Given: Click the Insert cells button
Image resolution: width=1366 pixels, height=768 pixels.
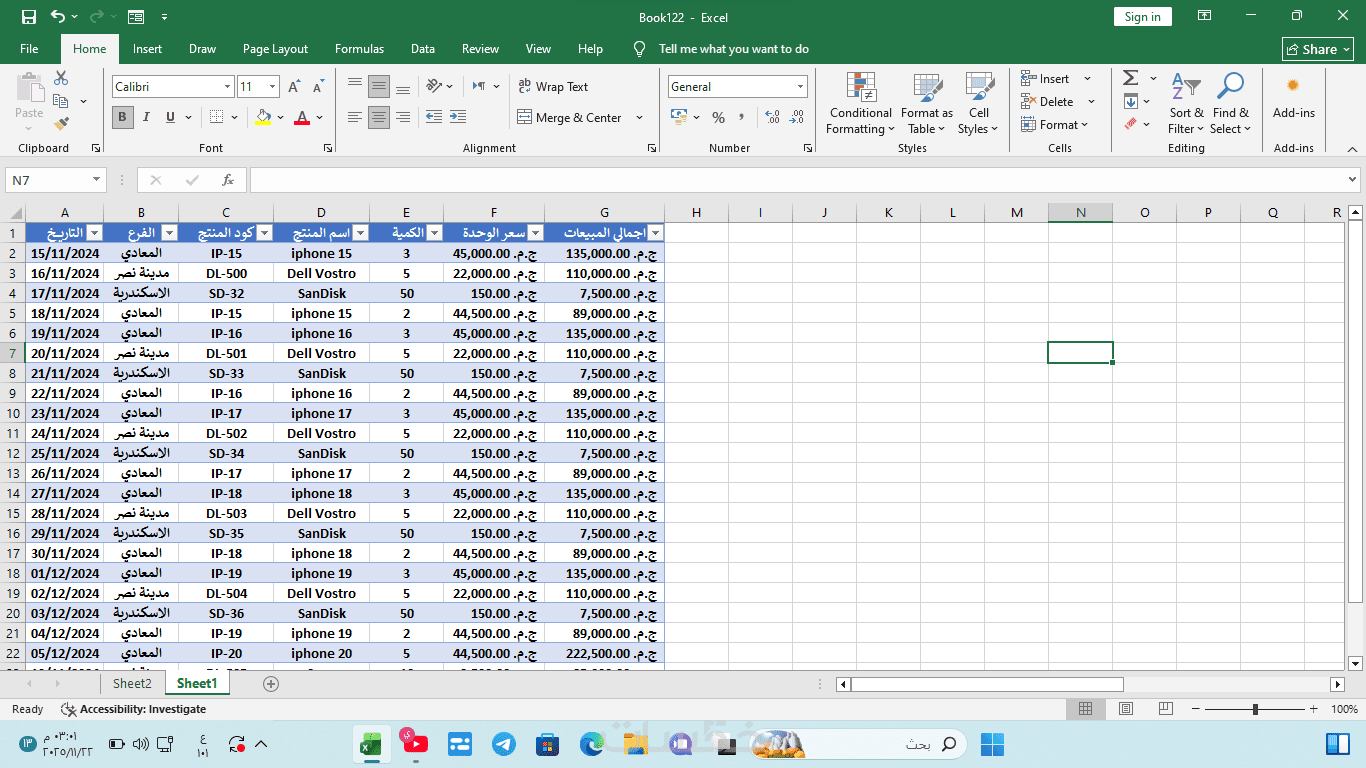Looking at the screenshot, I should (x=1046, y=78).
